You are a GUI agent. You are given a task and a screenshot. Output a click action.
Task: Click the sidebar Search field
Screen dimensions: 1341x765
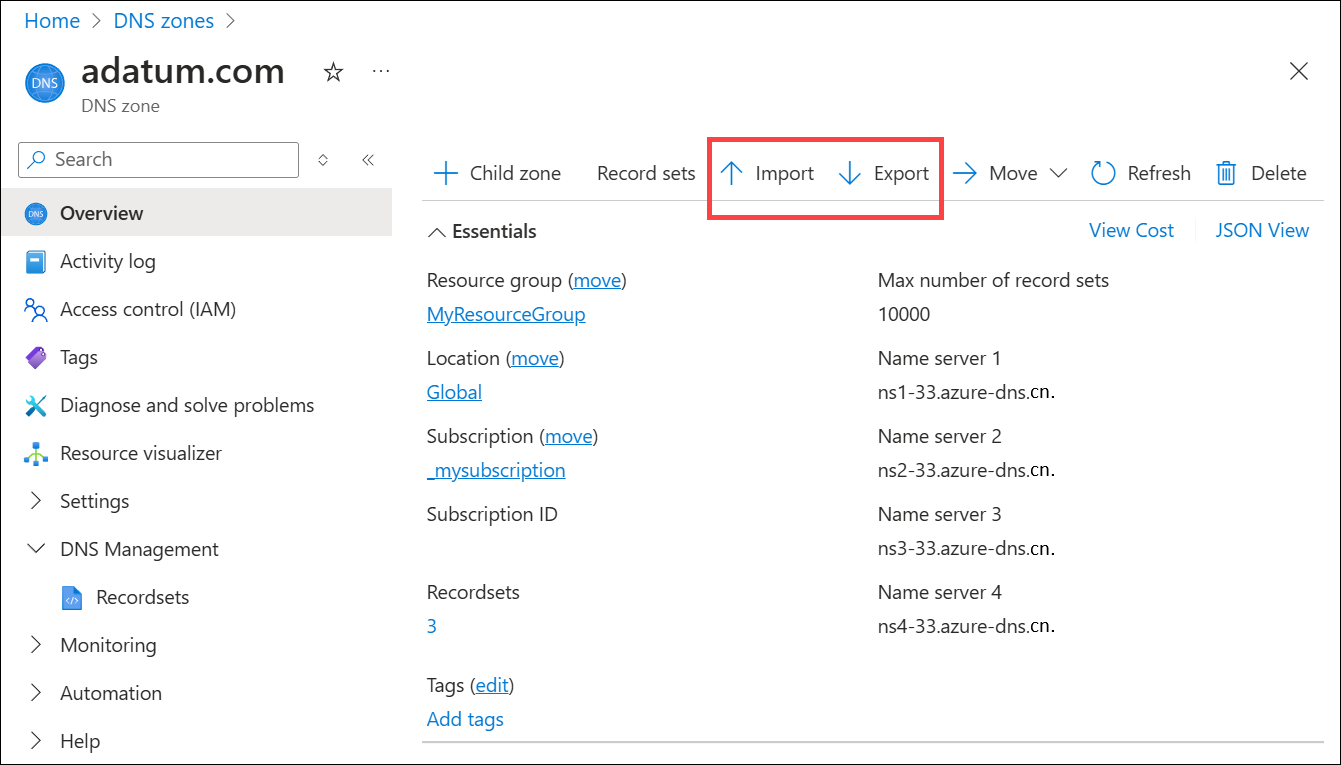160,159
